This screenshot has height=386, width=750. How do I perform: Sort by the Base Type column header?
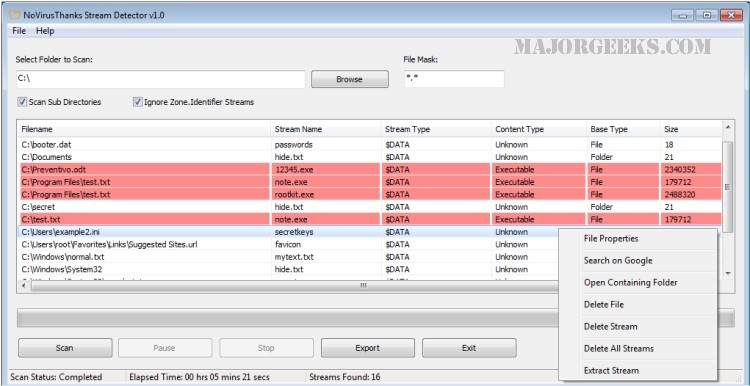[x=623, y=129]
